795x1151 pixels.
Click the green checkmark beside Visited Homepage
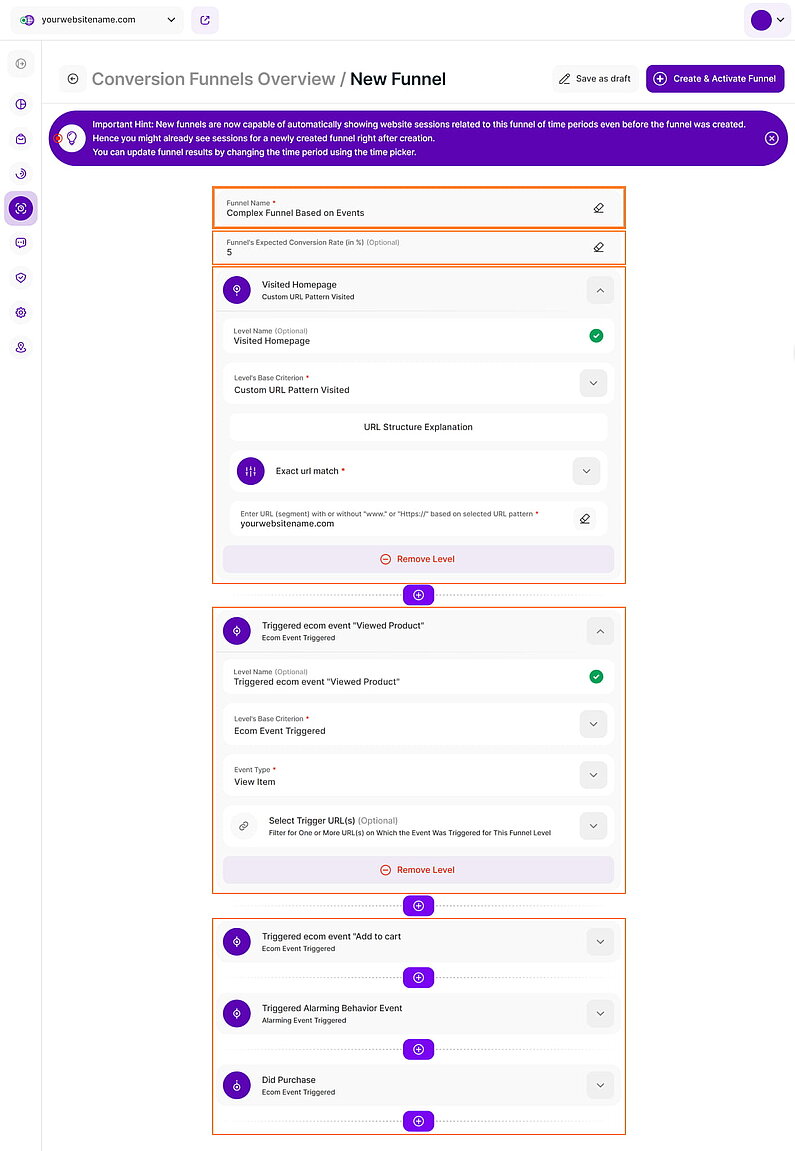tap(597, 335)
